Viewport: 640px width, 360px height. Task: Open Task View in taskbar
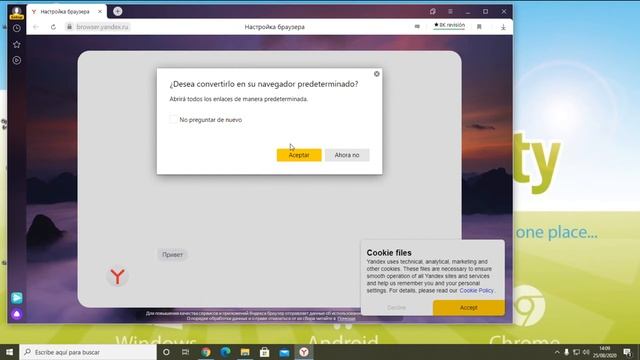pyautogui.click(x=185, y=352)
